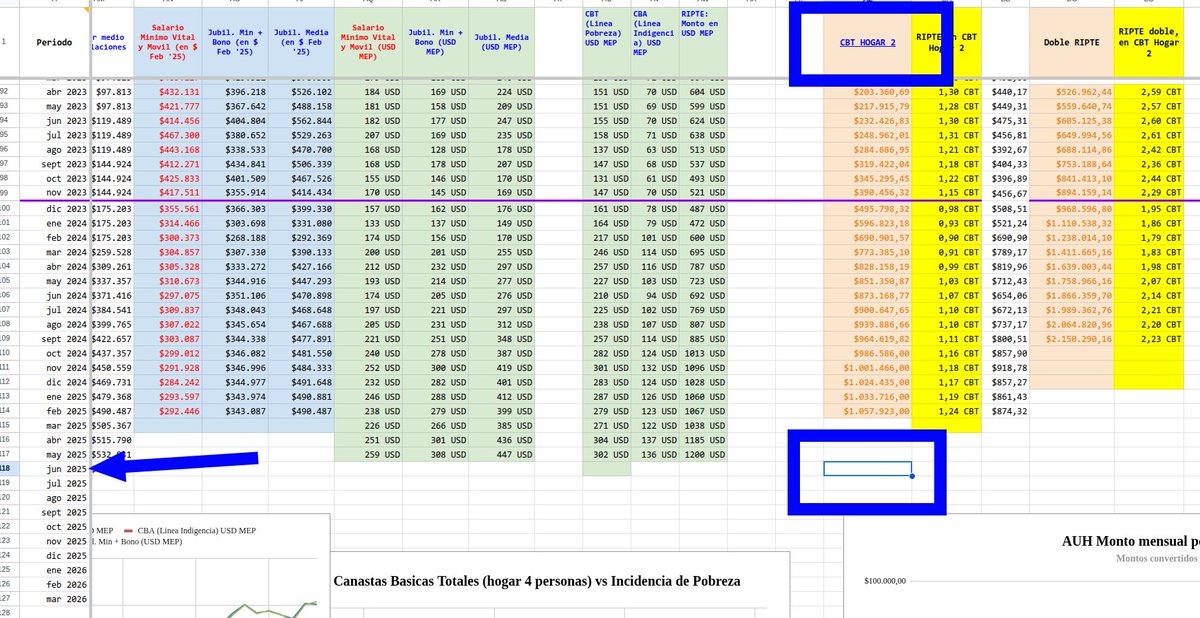This screenshot has width=1200, height=618.
Task: Click CBT Hogar cell '$203.360,69'
Action: click(868, 90)
